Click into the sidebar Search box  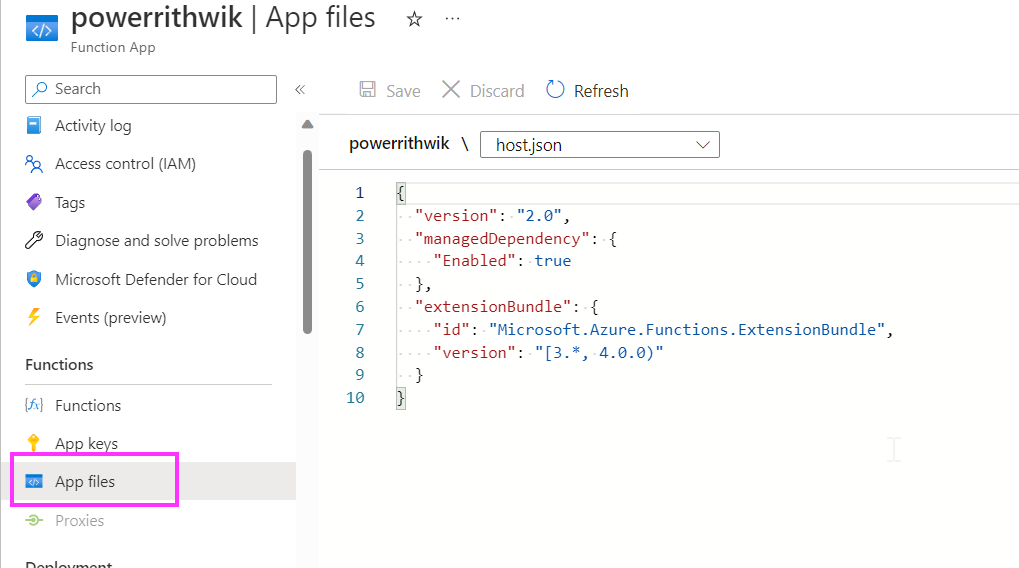[x=151, y=89]
